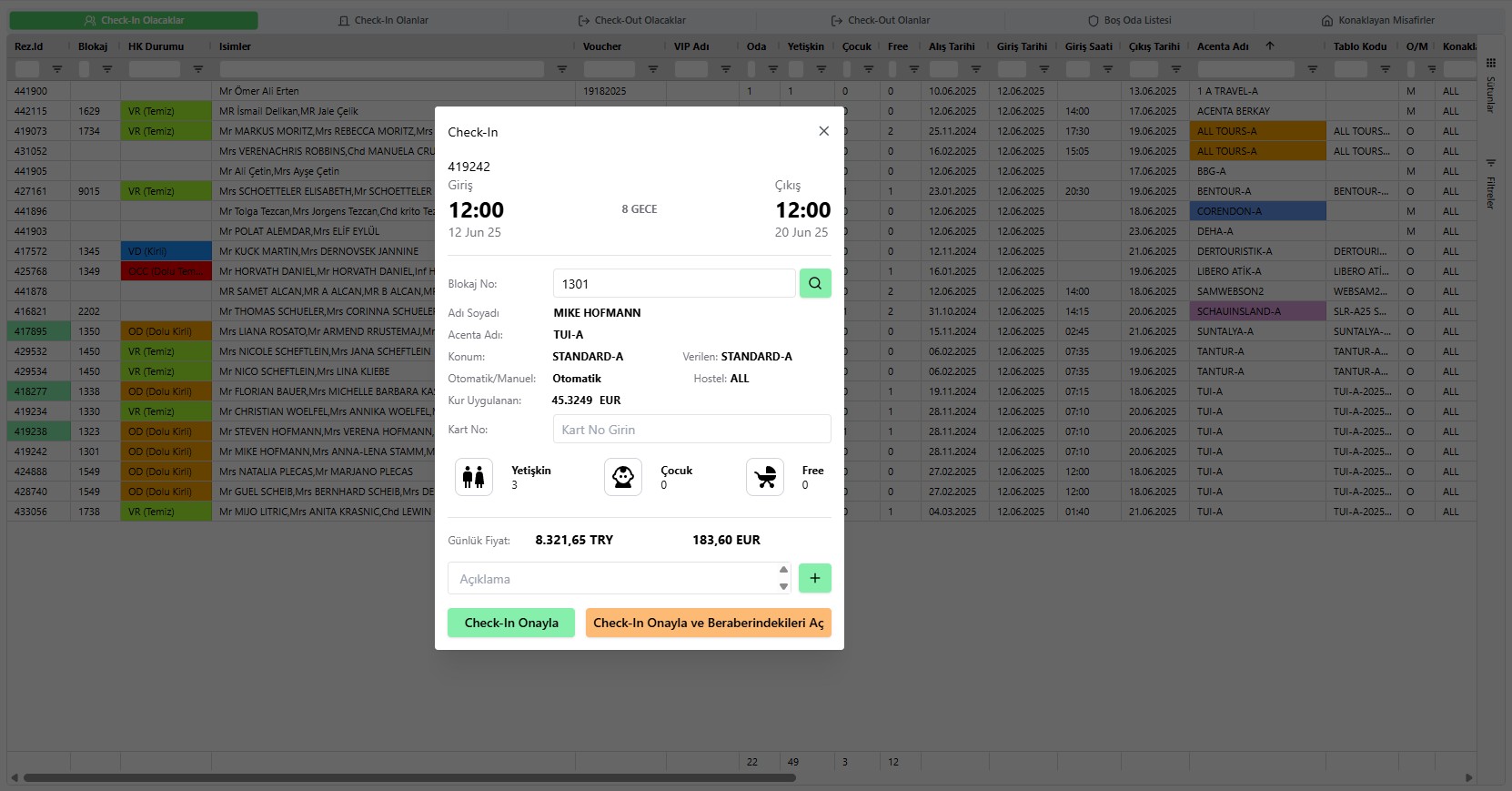Image resolution: width=1512 pixels, height=791 pixels.
Task: Open filter menu for O/M column
Action: pos(1432,69)
